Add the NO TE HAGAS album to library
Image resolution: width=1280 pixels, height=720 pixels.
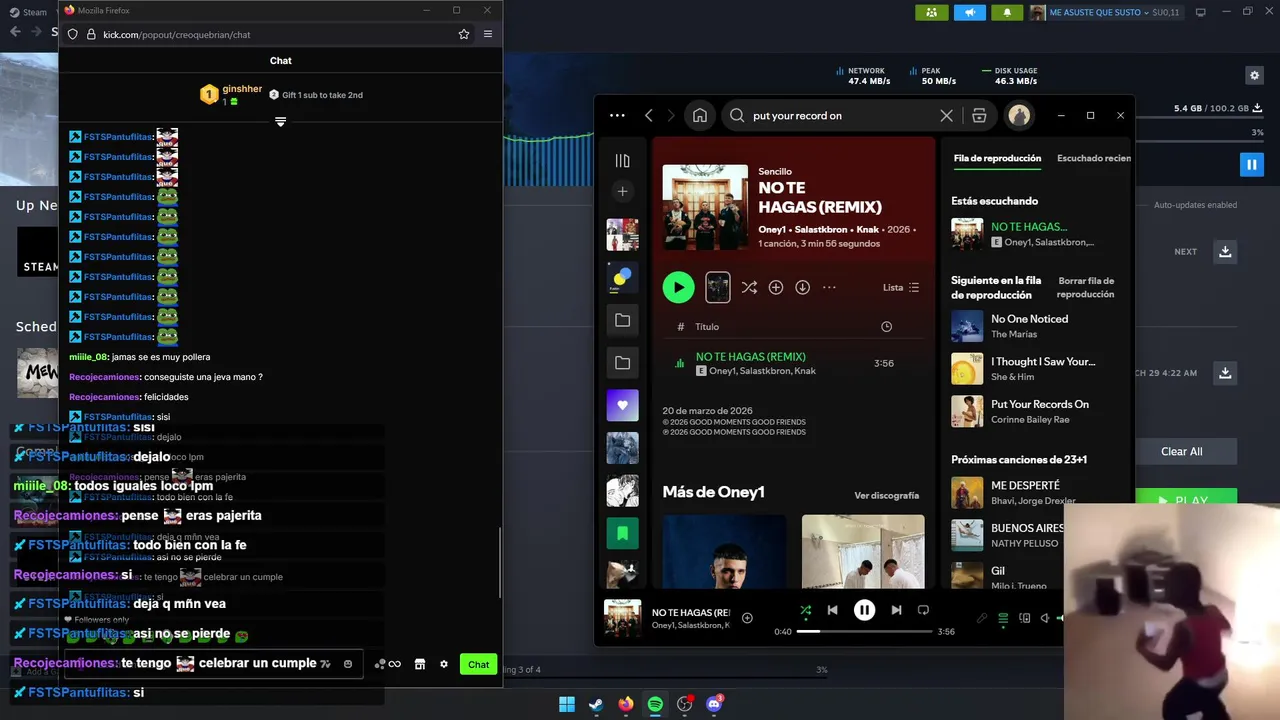(x=776, y=287)
